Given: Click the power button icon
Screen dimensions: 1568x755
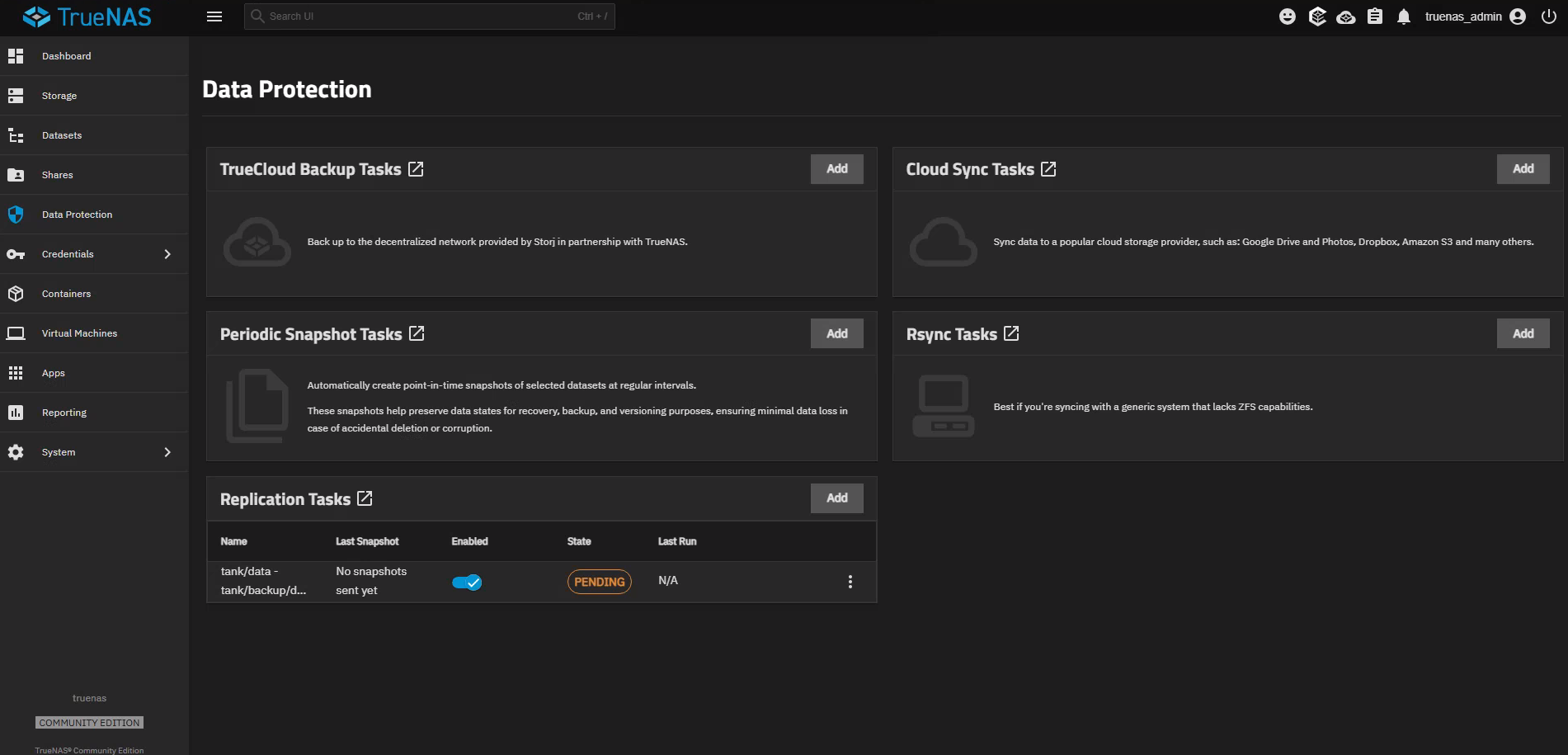Looking at the screenshot, I should click(1548, 17).
